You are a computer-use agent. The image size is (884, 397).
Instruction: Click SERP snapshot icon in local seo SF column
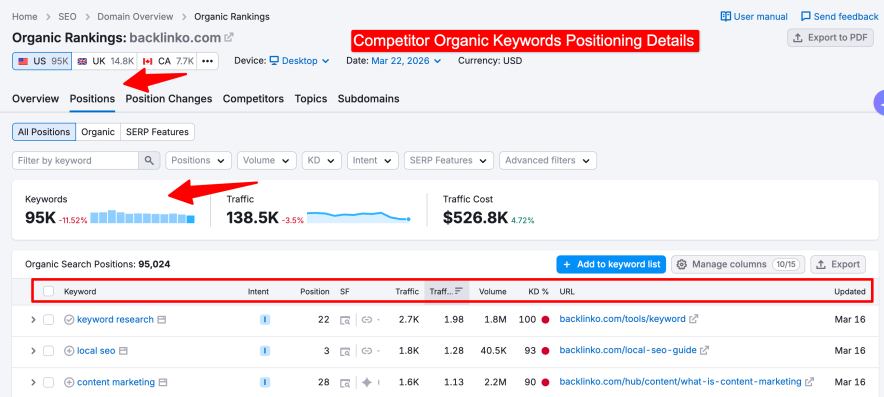click(x=345, y=351)
